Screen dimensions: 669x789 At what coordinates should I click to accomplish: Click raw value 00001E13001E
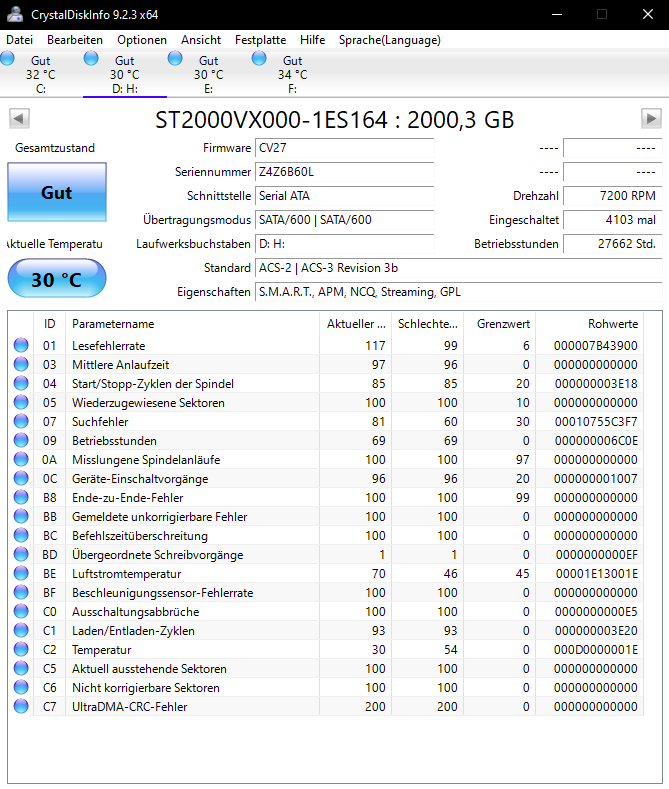click(597, 574)
